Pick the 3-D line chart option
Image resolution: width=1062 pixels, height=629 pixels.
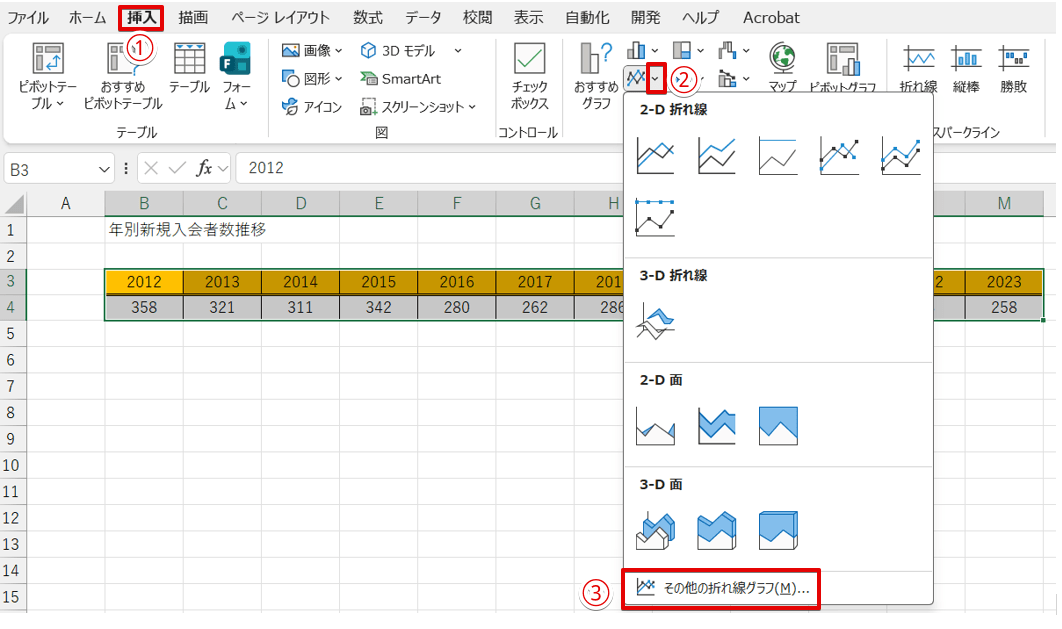655,322
